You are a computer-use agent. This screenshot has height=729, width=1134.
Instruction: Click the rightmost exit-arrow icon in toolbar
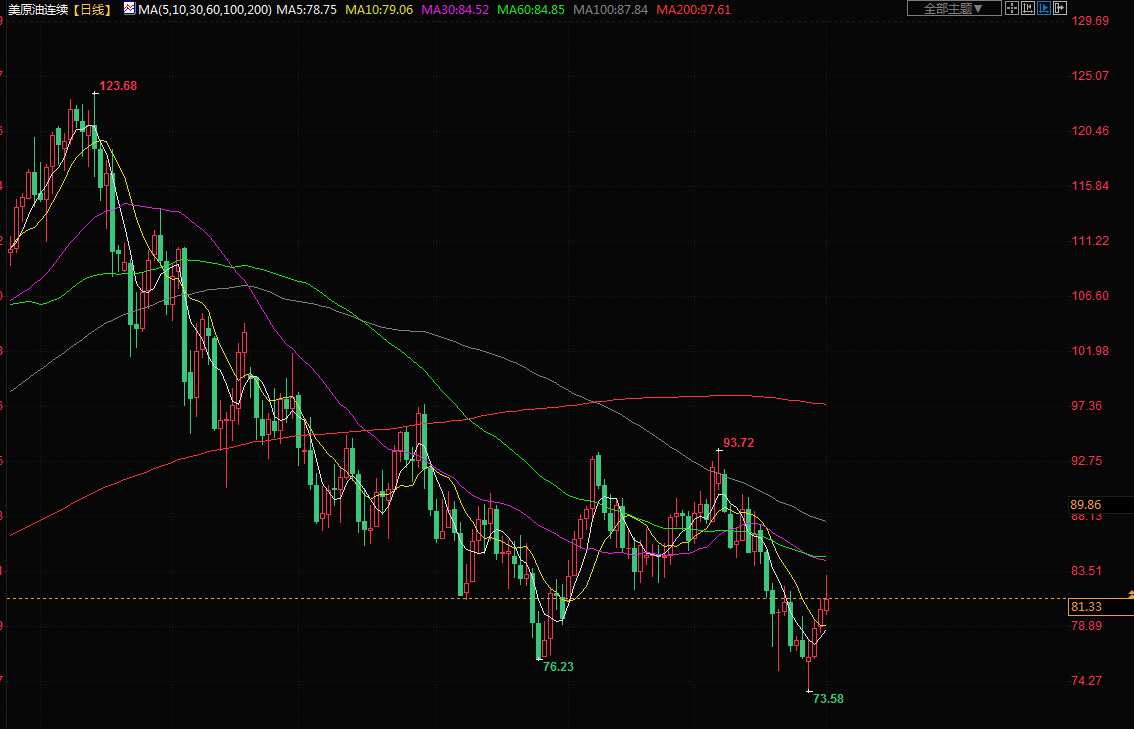click(1061, 8)
